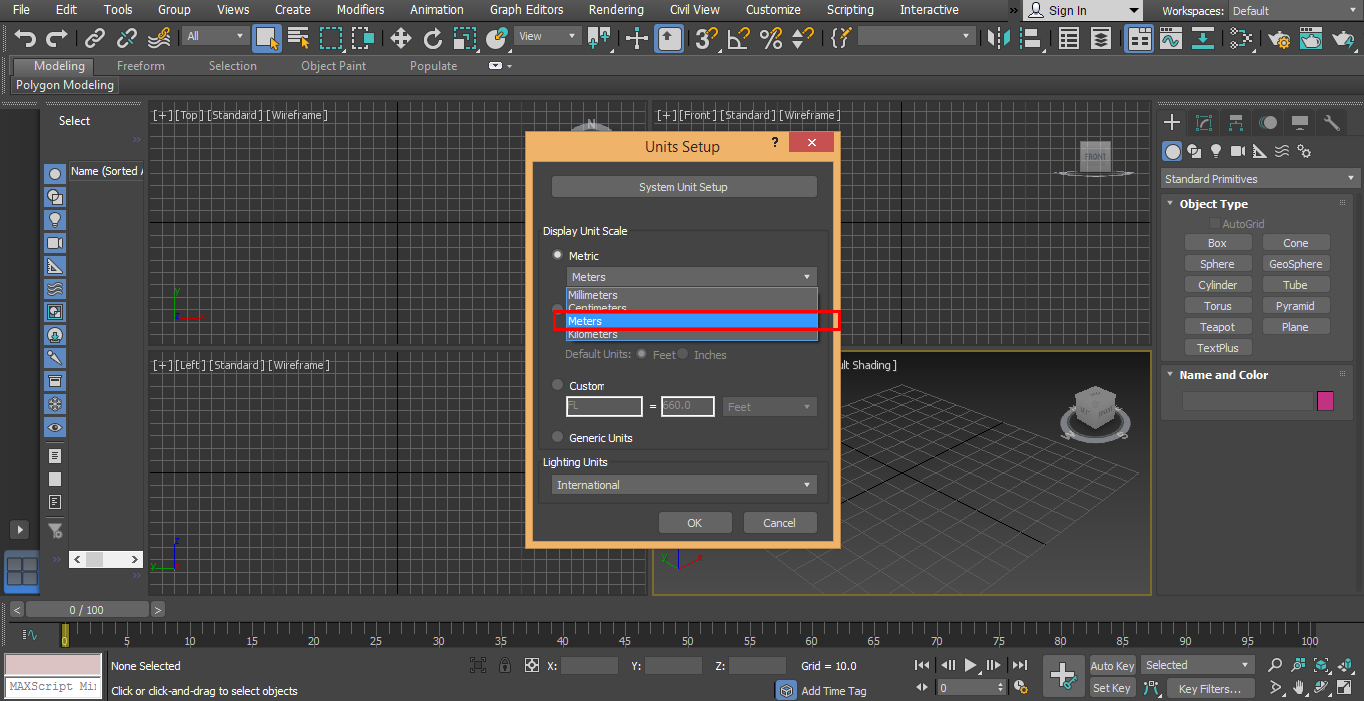This screenshot has width=1364, height=701.
Task: Open the Modify panel tab icon
Action: coord(1204,123)
